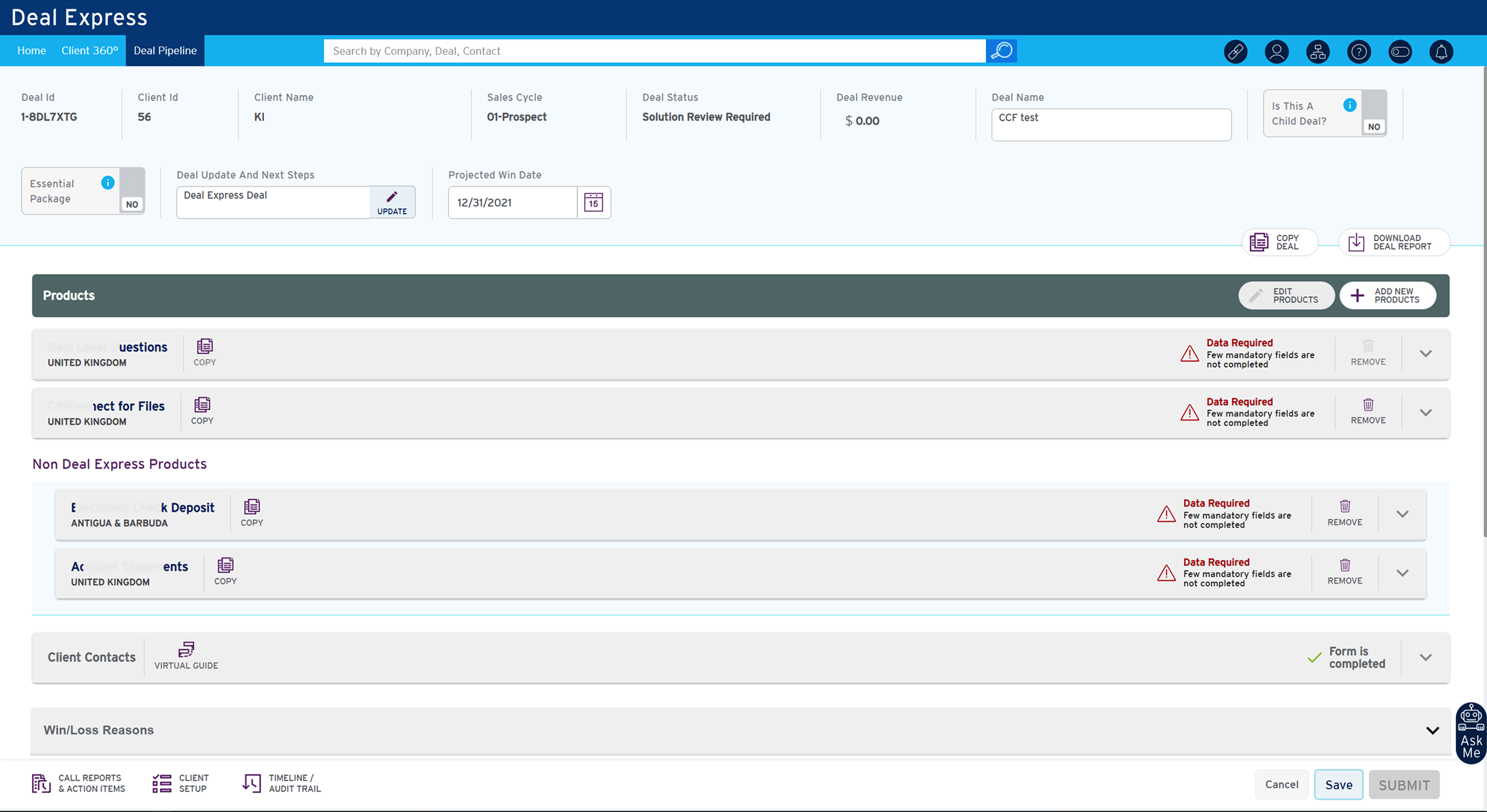Remove the Check Deposit product

[1345, 513]
